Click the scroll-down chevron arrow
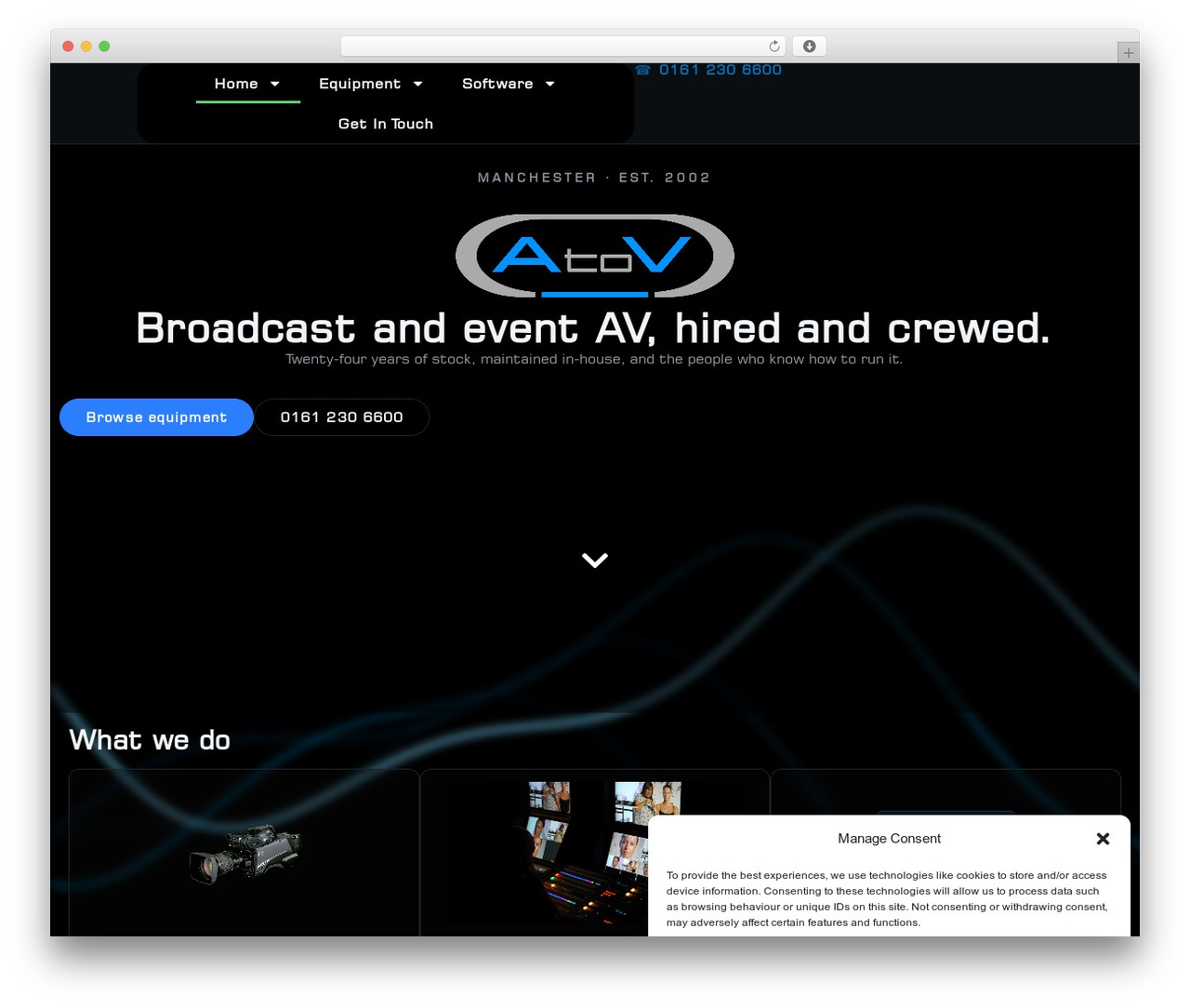Image resolution: width=1190 pixels, height=1008 pixels. [x=595, y=560]
